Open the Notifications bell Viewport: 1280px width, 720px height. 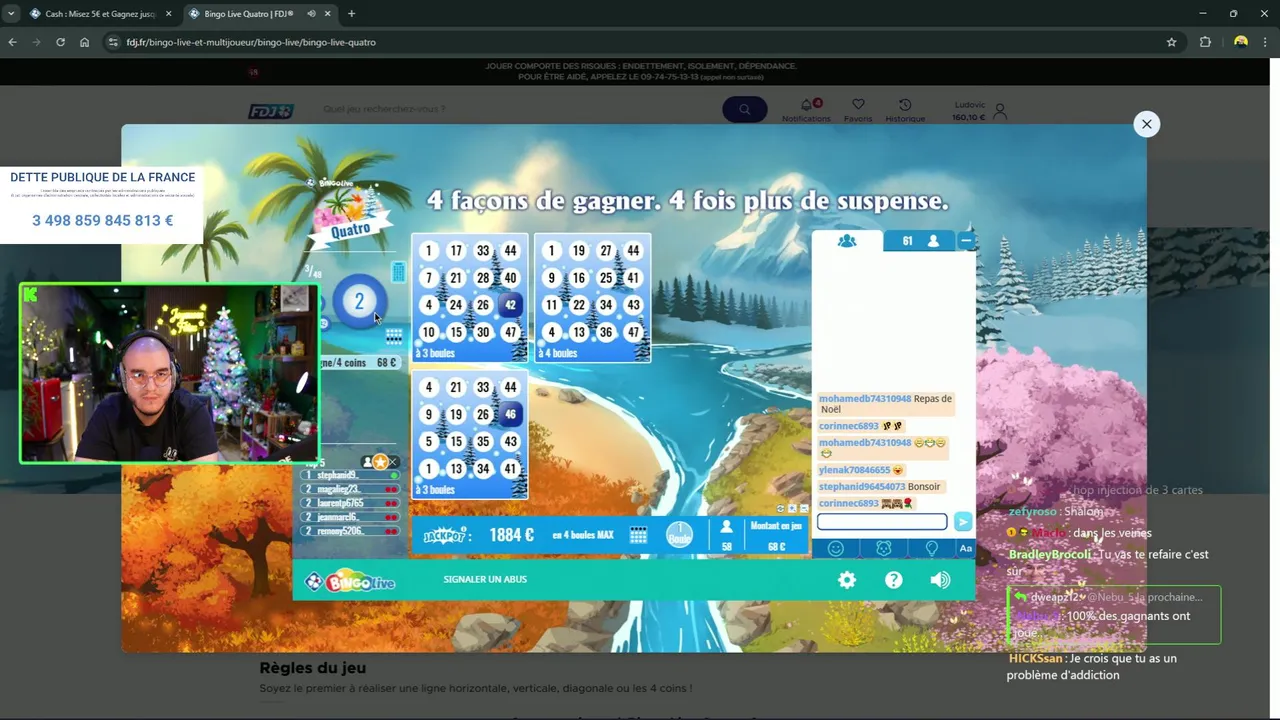tap(806, 105)
